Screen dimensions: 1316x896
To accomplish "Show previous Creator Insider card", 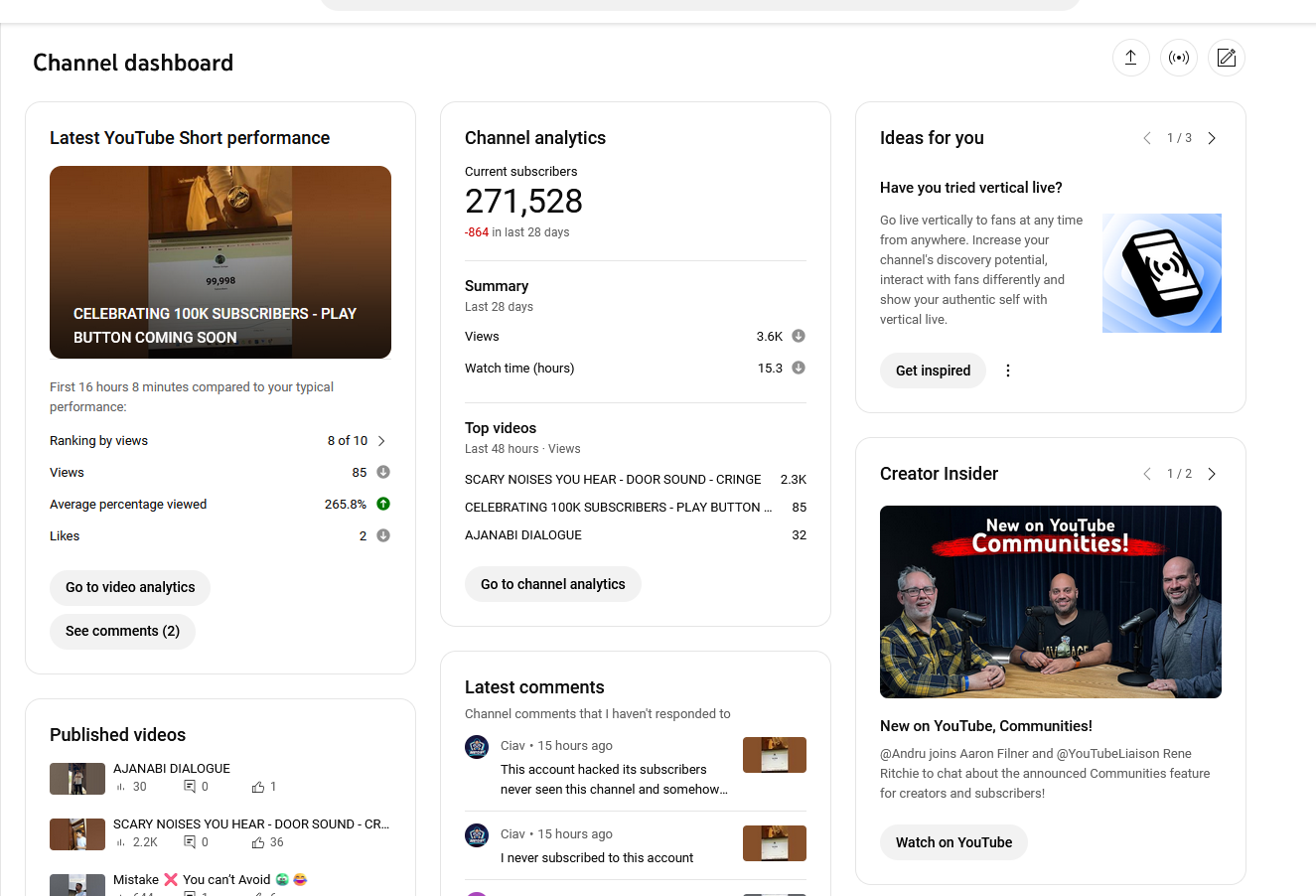I will pyautogui.click(x=1147, y=474).
